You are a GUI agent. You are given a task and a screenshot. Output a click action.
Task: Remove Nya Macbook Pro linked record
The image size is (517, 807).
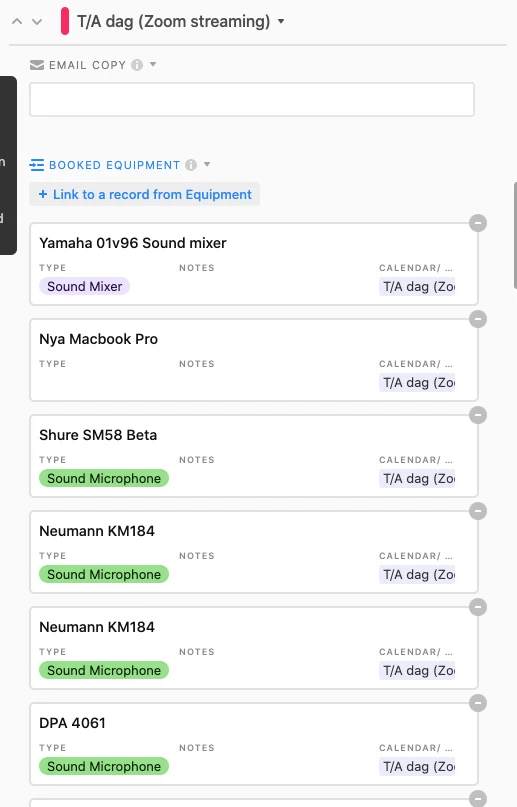(x=478, y=319)
